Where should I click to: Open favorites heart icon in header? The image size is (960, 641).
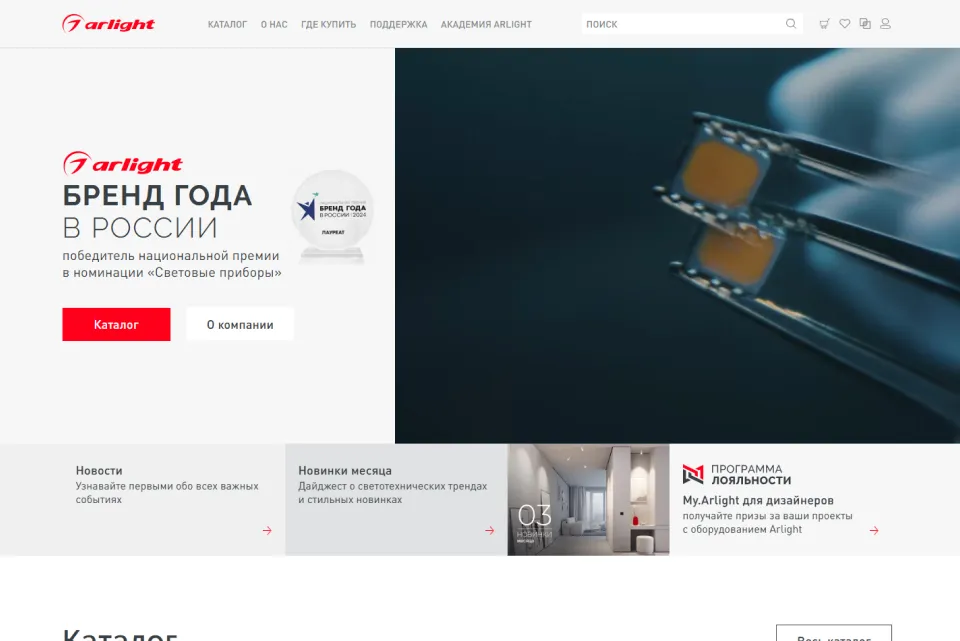pos(844,24)
